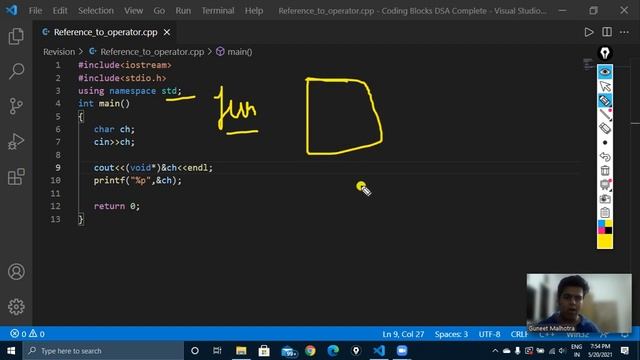Screen dimensions: 640x360
Task: Open the volume control in system tray
Action: click(x=562, y=351)
